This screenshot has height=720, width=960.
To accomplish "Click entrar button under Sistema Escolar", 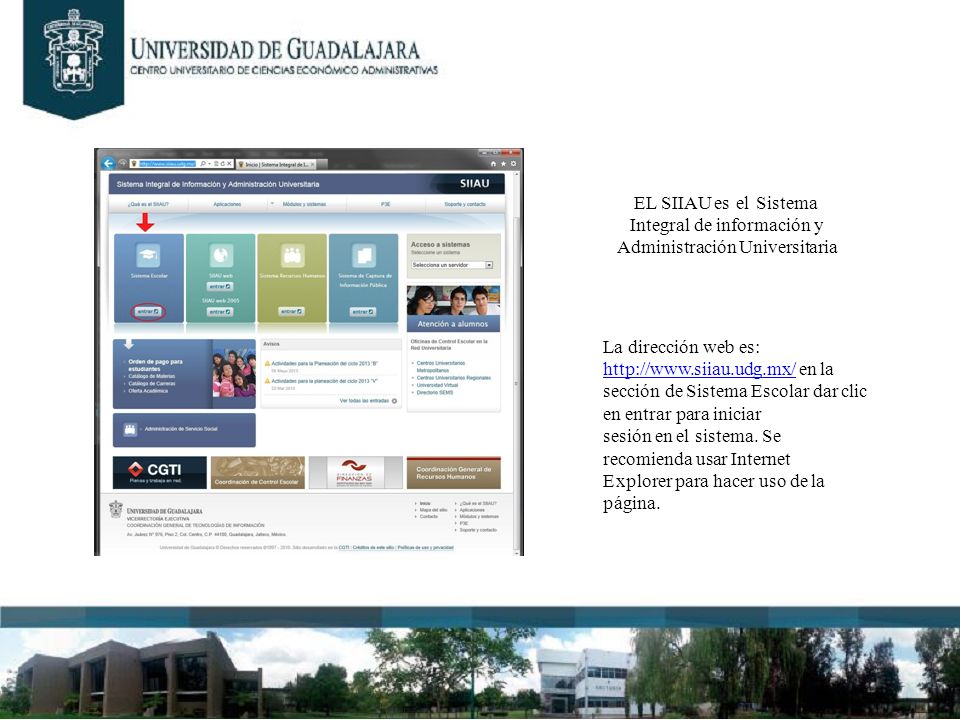I will click(x=148, y=312).
